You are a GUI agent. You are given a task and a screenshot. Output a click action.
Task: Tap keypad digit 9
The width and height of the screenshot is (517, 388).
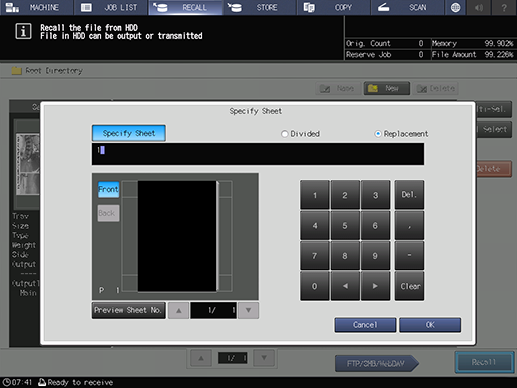[375, 256]
